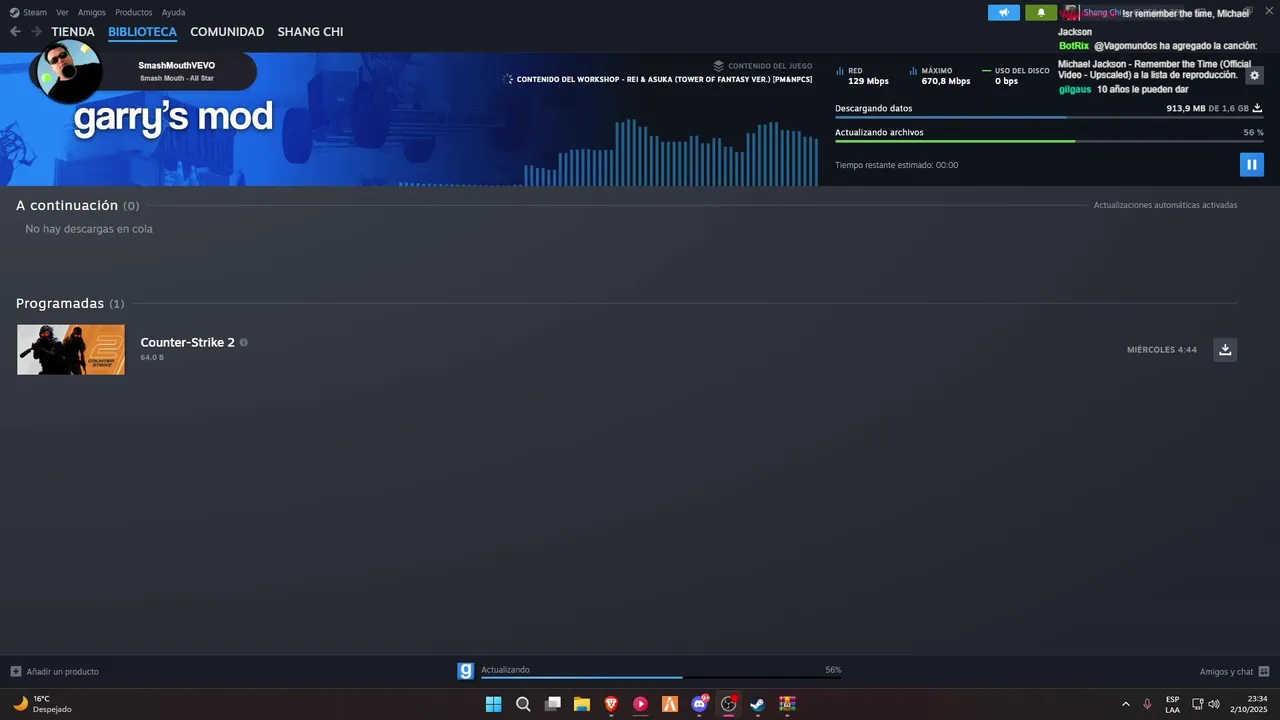
Task: Open the Windows Start menu
Action: pos(493,704)
